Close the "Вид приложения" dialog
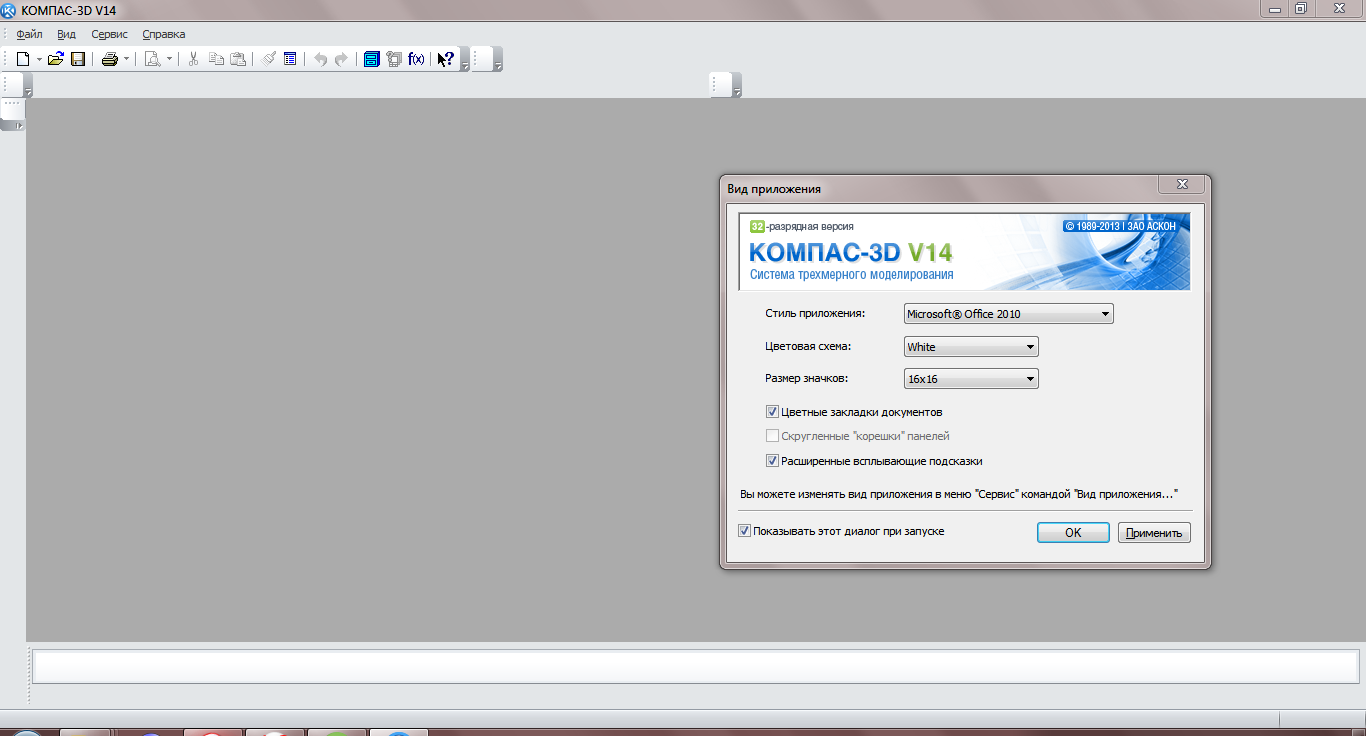 1181,185
